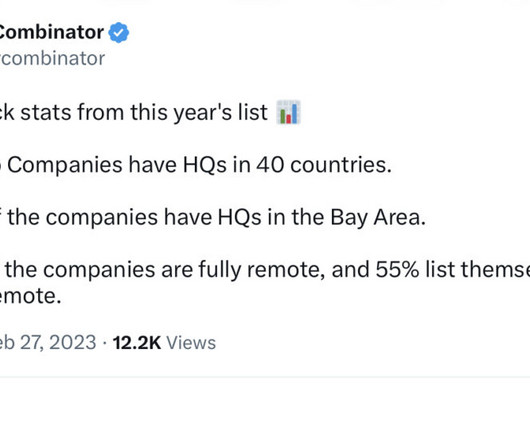Open the ycombinator handle link

(x=52, y=58)
